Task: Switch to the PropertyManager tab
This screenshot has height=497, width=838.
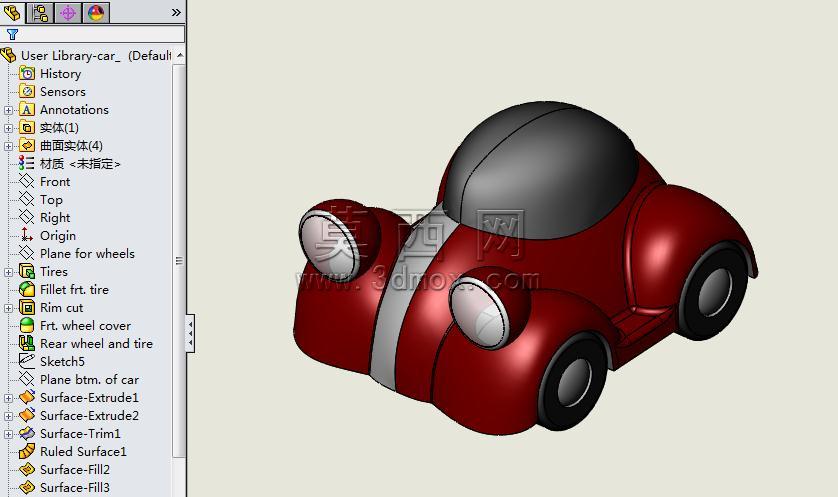Action: [x=40, y=12]
